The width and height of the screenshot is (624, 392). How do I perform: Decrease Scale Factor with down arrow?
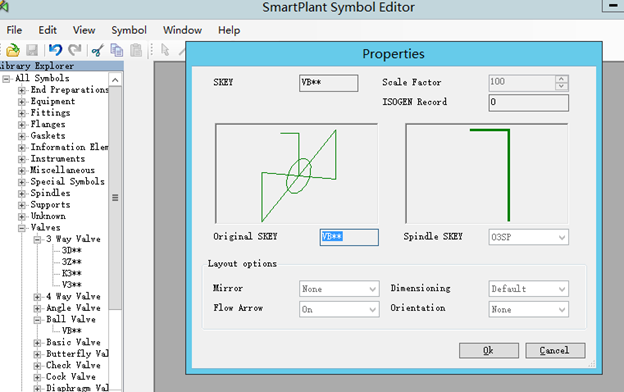[x=562, y=86]
